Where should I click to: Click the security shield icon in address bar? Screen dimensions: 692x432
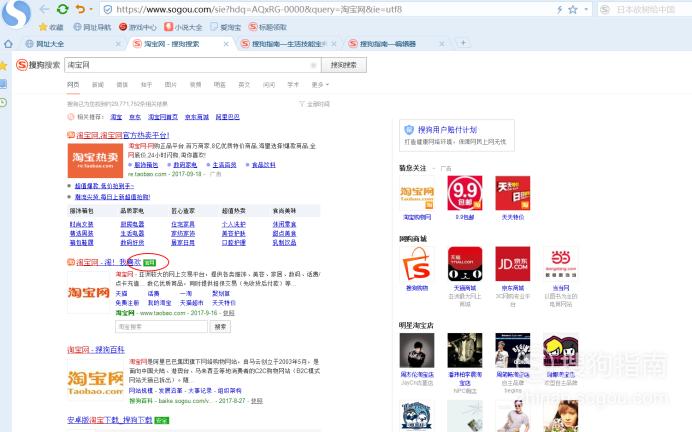(107, 9)
